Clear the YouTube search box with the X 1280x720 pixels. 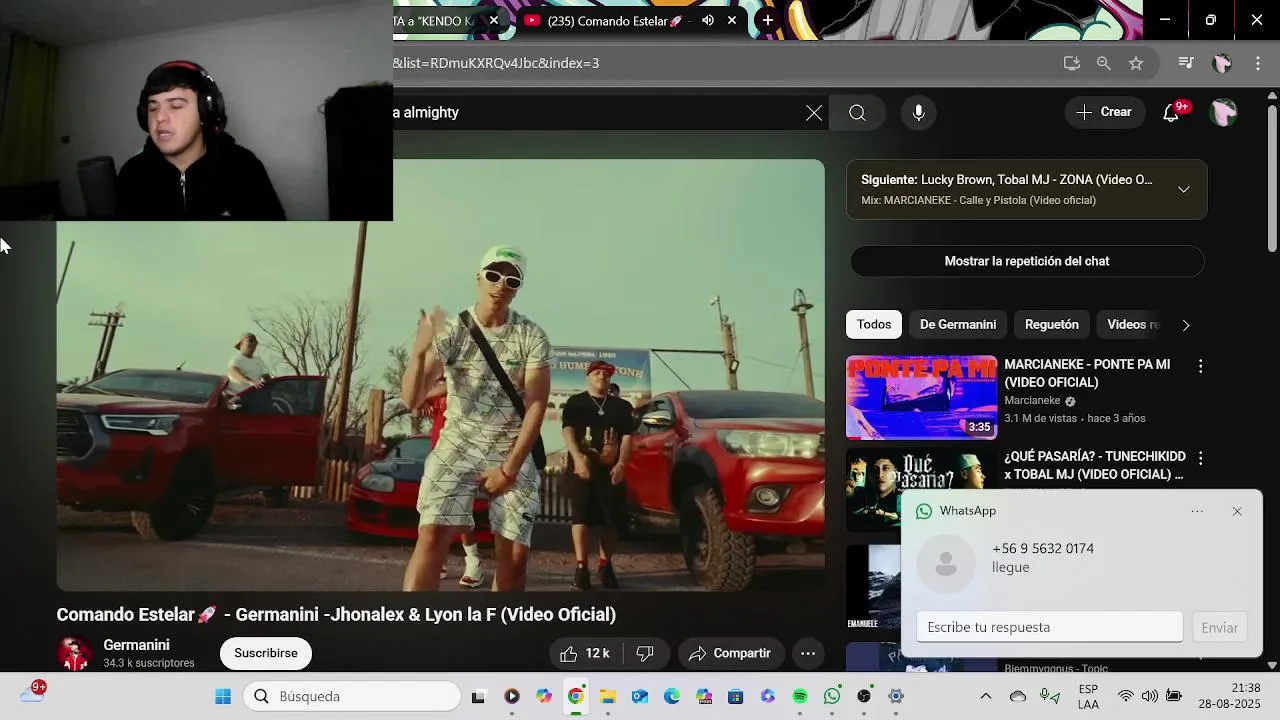coord(814,113)
